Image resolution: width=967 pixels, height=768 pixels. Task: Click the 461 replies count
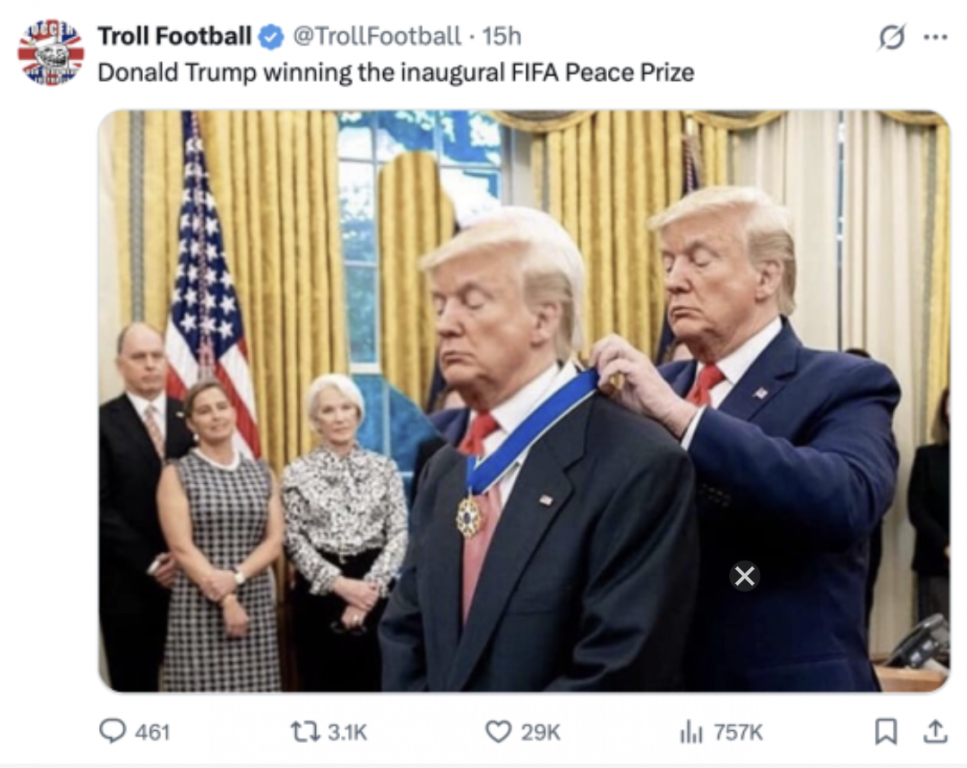tap(152, 732)
